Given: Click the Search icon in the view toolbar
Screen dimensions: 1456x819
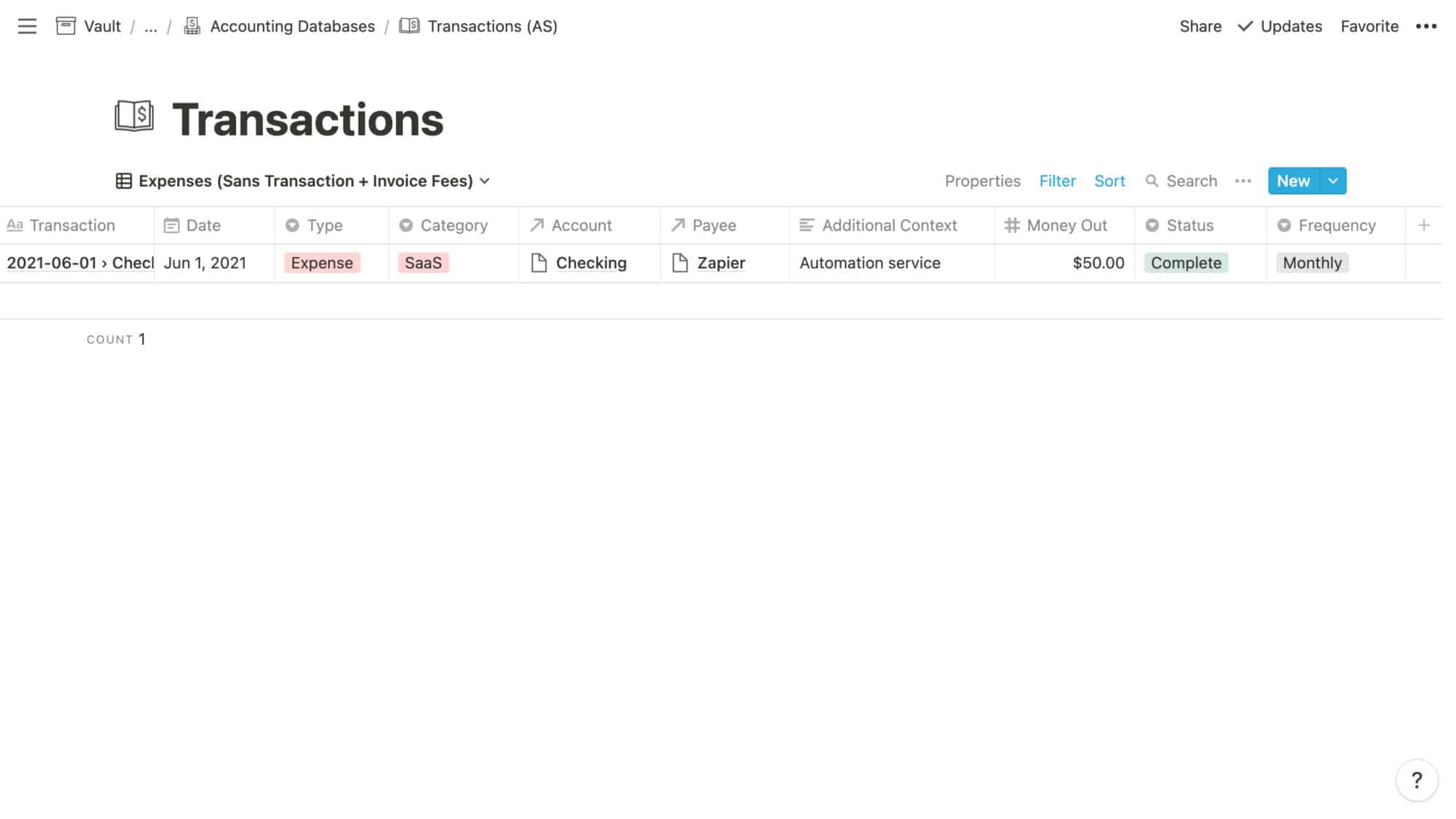Looking at the screenshot, I should (x=1153, y=181).
